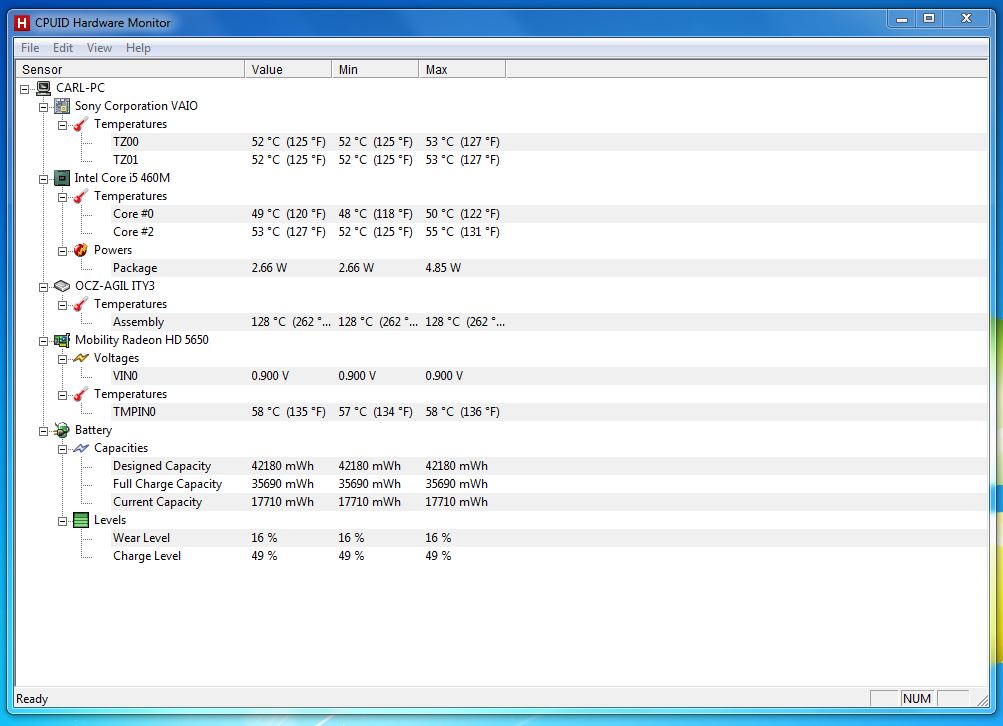Click the thermometer icon under Intel Core i5 460M
The height and width of the screenshot is (726, 1003).
81,196
